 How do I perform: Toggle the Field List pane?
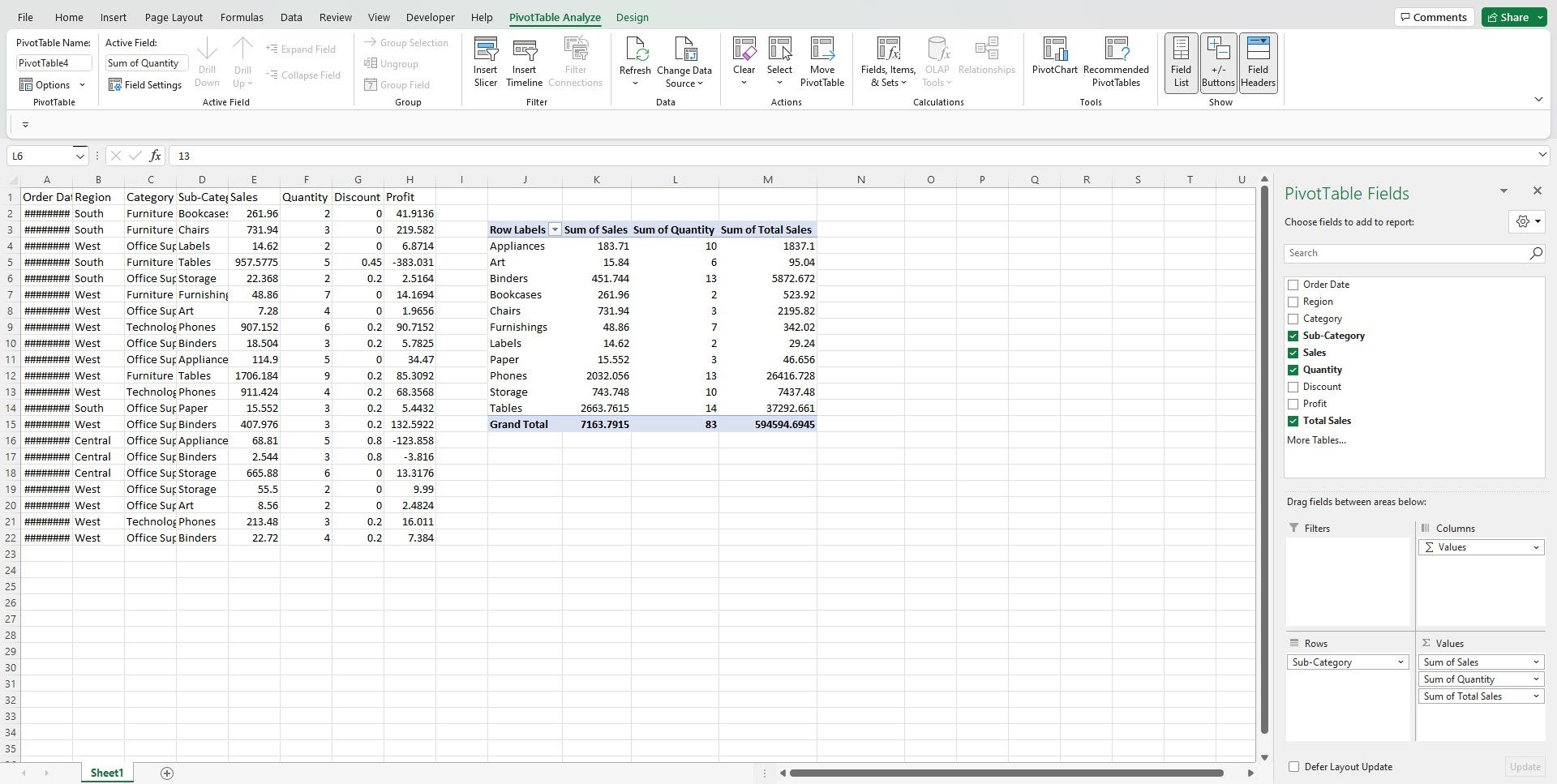click(x=1181, y=62)
